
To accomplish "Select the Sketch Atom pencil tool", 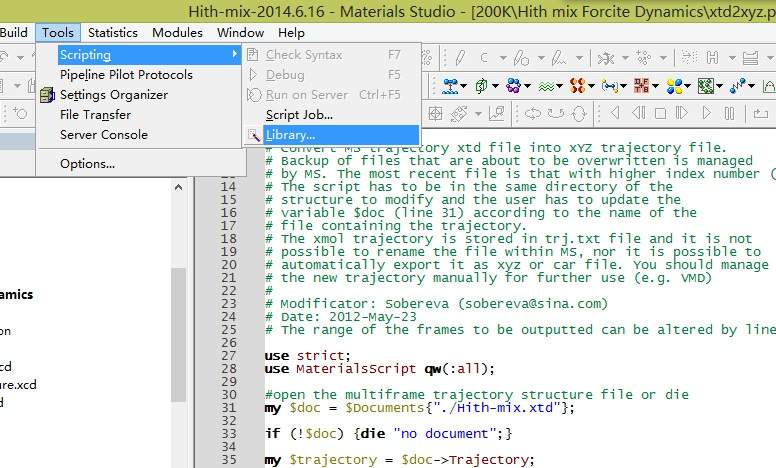I will pos(460,58).
